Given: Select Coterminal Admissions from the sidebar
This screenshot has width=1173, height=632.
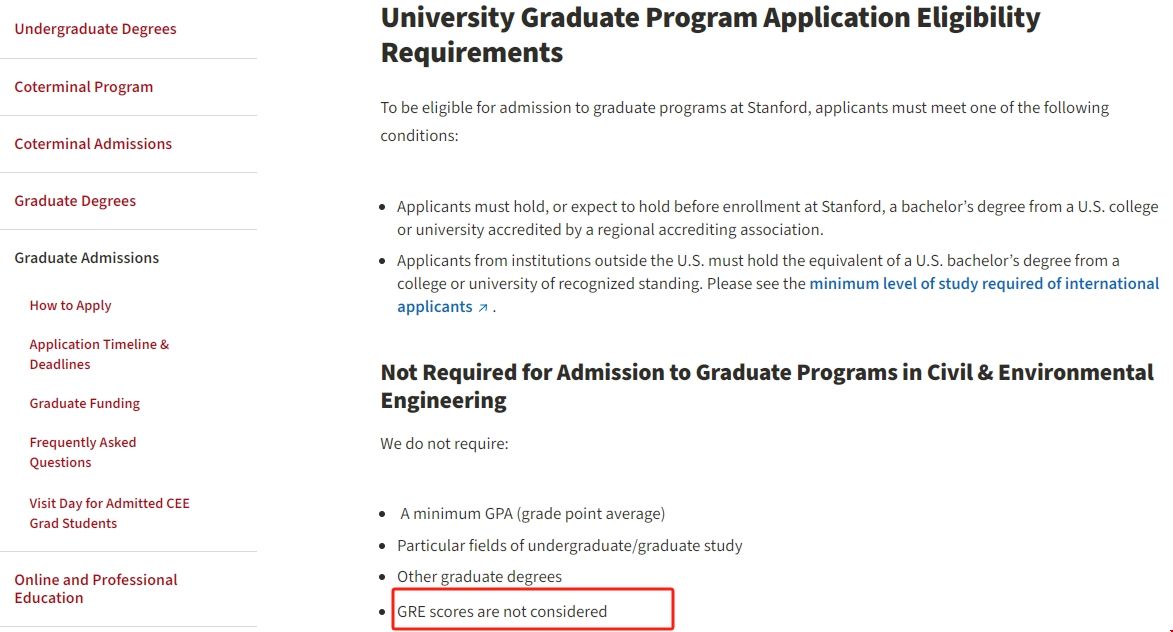Looking at the screenshot, I should click(93, 144).
